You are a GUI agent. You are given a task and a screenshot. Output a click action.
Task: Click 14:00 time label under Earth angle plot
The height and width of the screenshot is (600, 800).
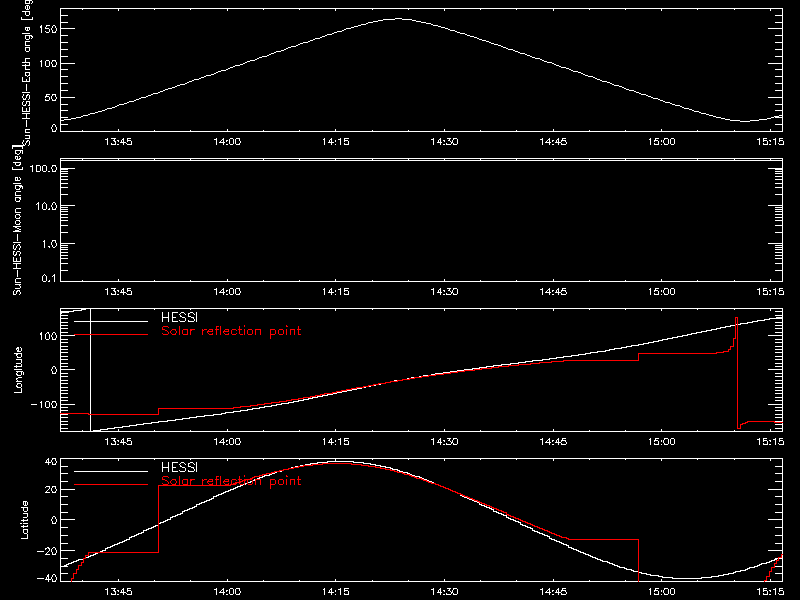coord(227,141)
